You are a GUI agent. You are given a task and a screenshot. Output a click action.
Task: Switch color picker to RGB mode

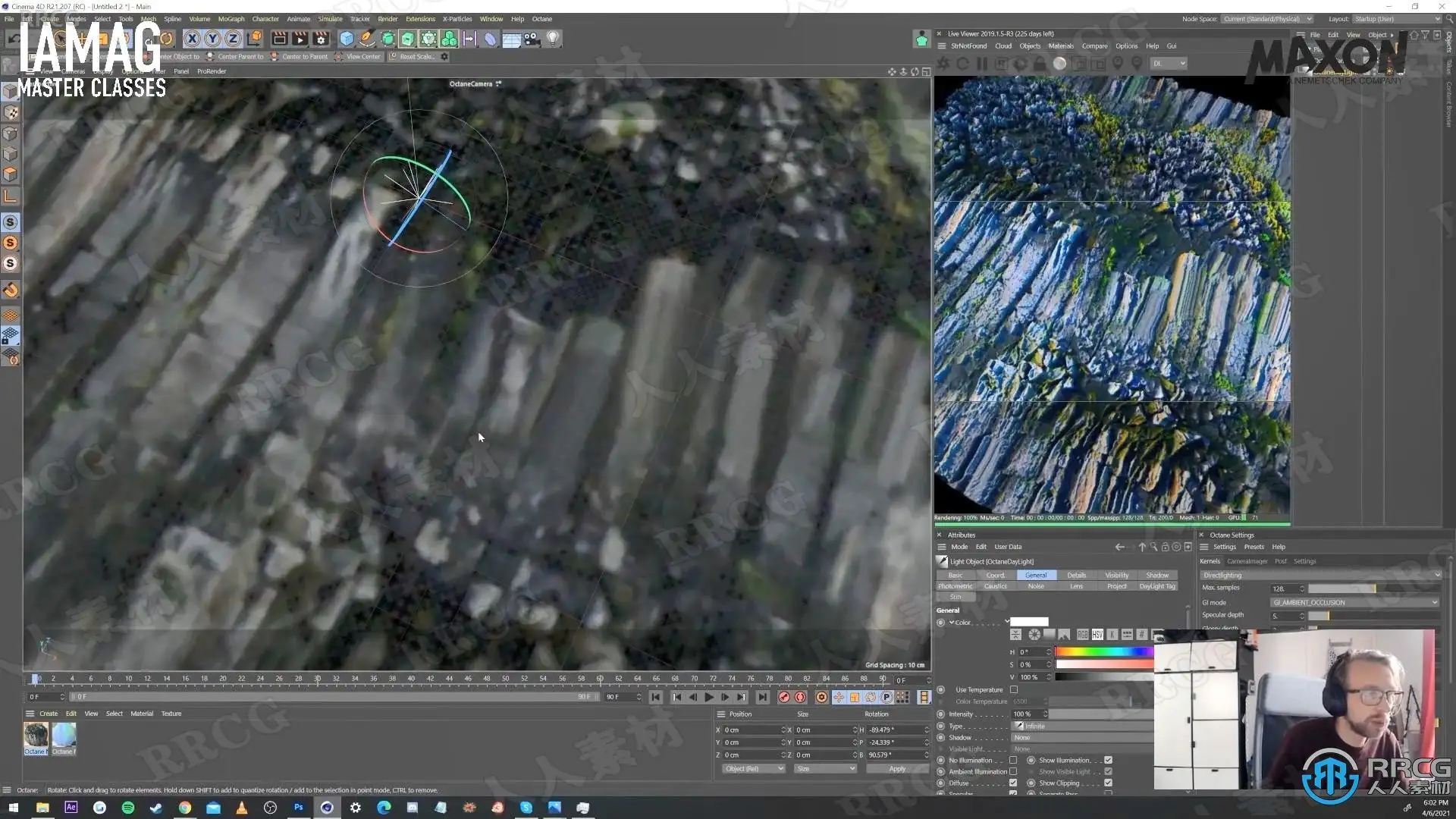coord(1082,635)
